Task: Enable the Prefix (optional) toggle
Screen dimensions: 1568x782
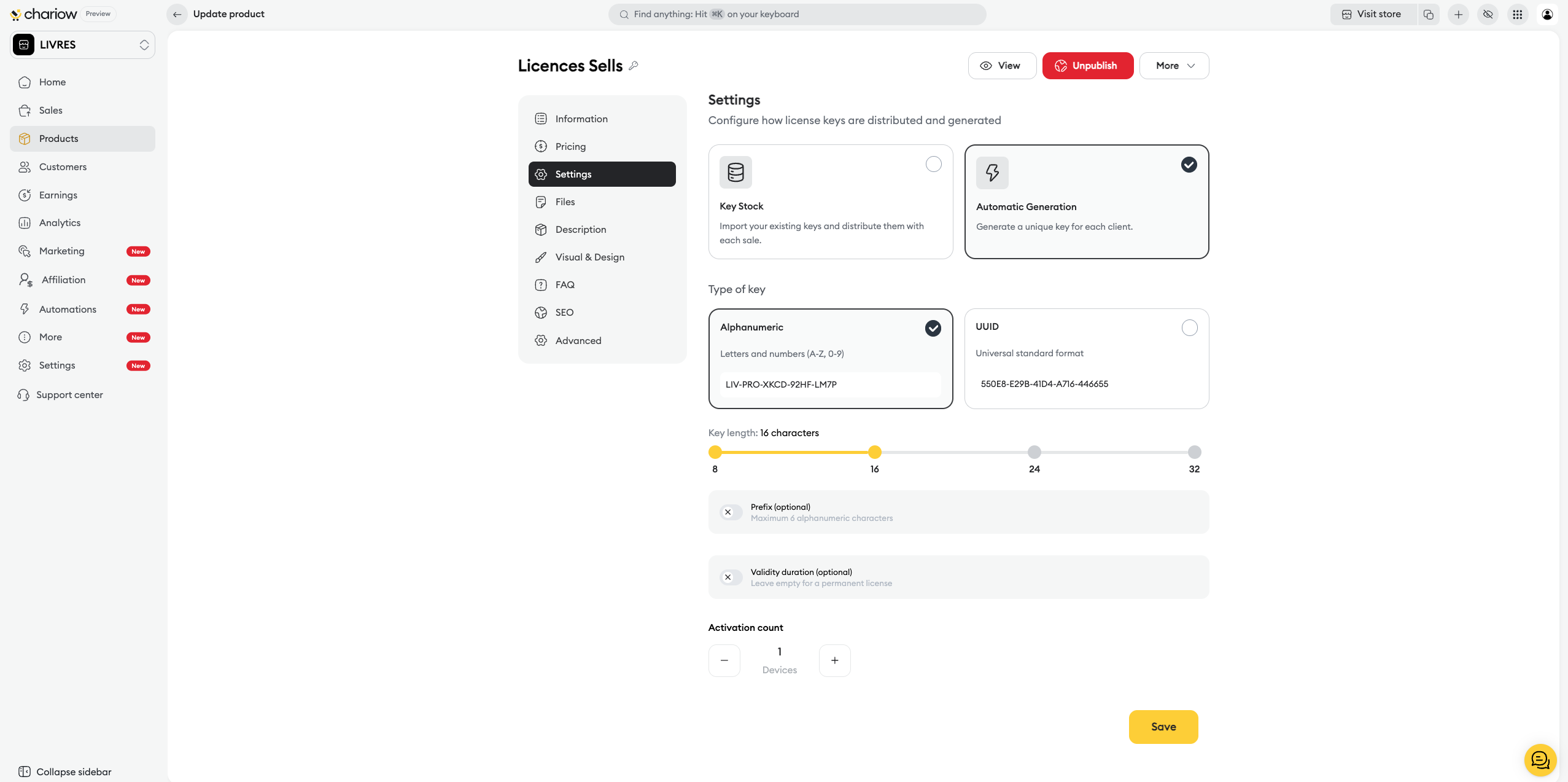Action: pos(731,512)
